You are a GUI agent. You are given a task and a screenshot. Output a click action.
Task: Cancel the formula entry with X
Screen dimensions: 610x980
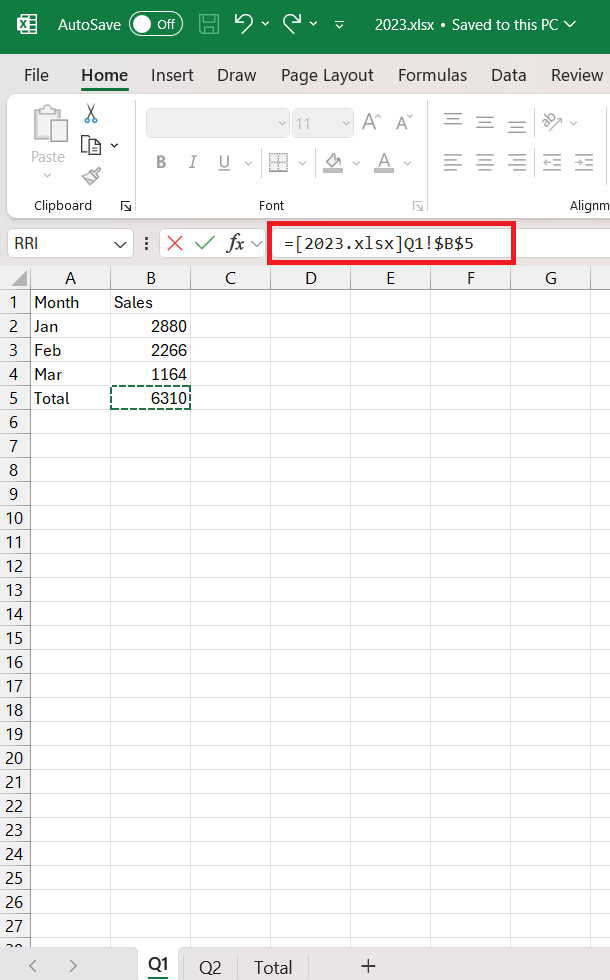(x=175, y=243)
